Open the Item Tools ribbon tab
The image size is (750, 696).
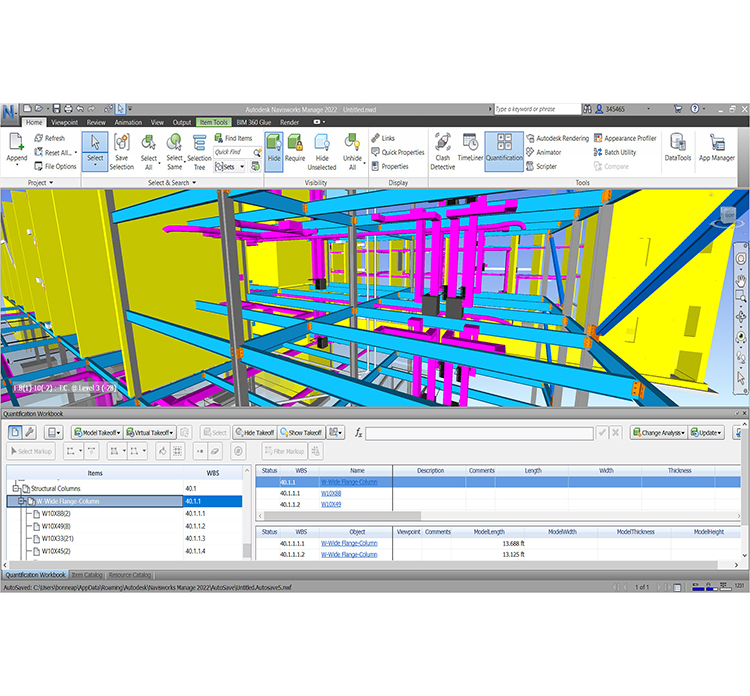214,122
